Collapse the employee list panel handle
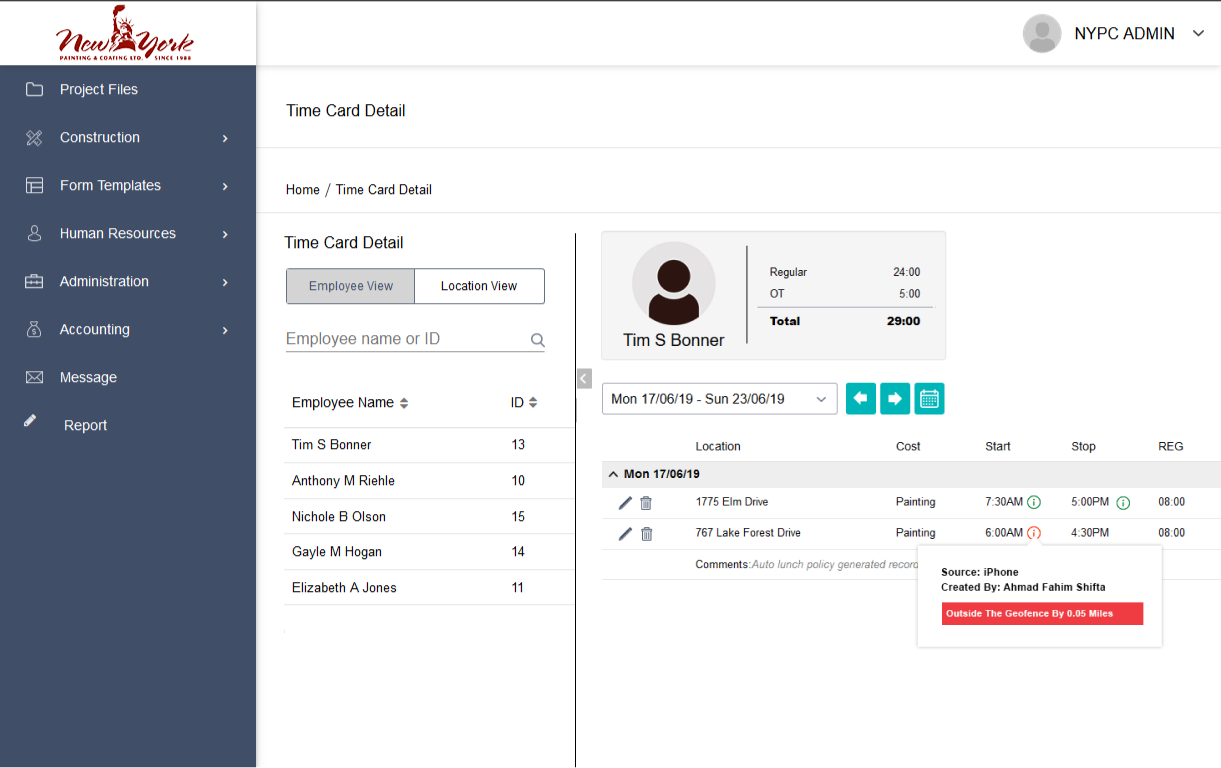This screenshot has height=768, width=1221. pyautogui.click(x=584, y=378)
